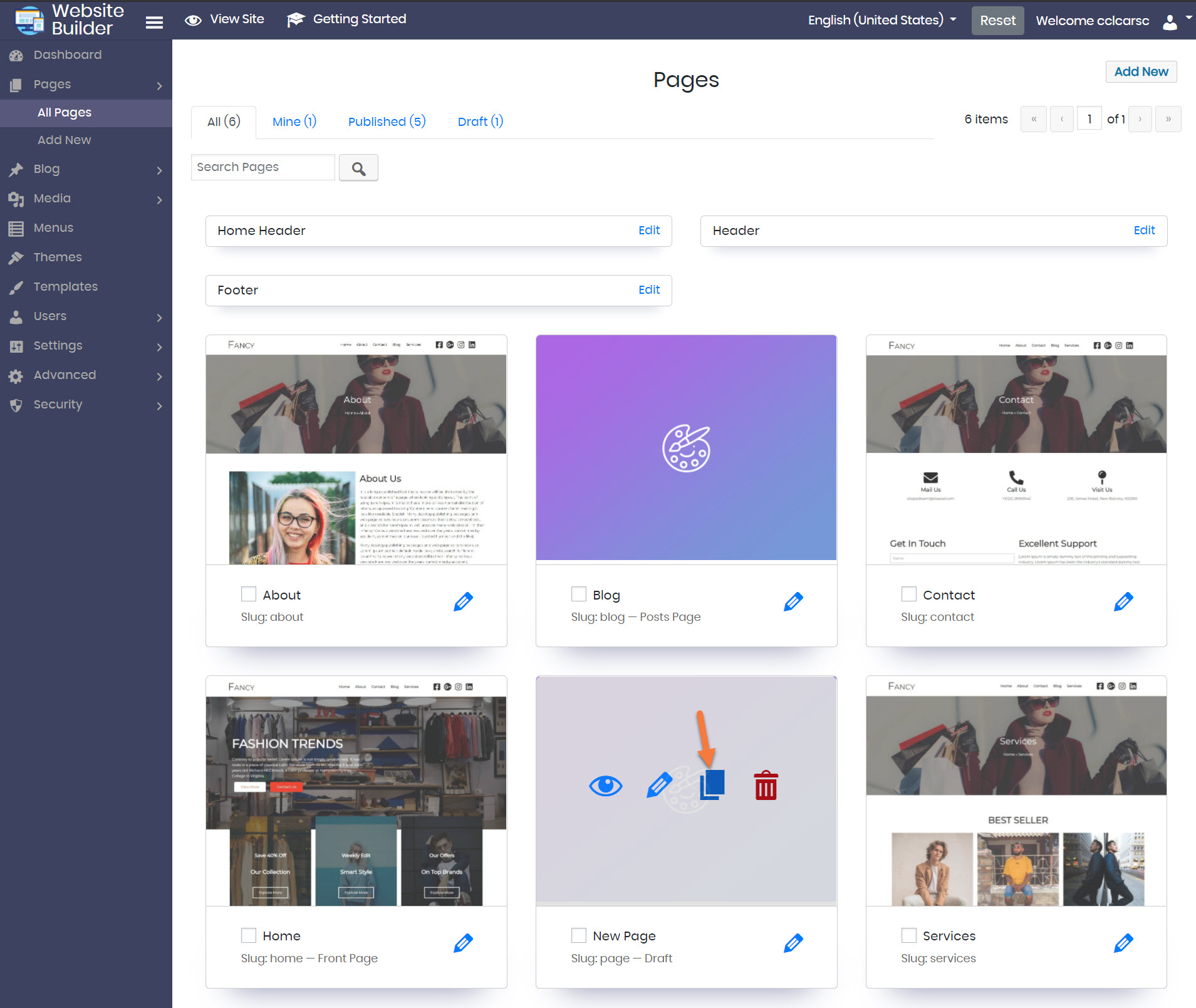
Task: Click the search magnifier button
Action: [x=358, y=168]
